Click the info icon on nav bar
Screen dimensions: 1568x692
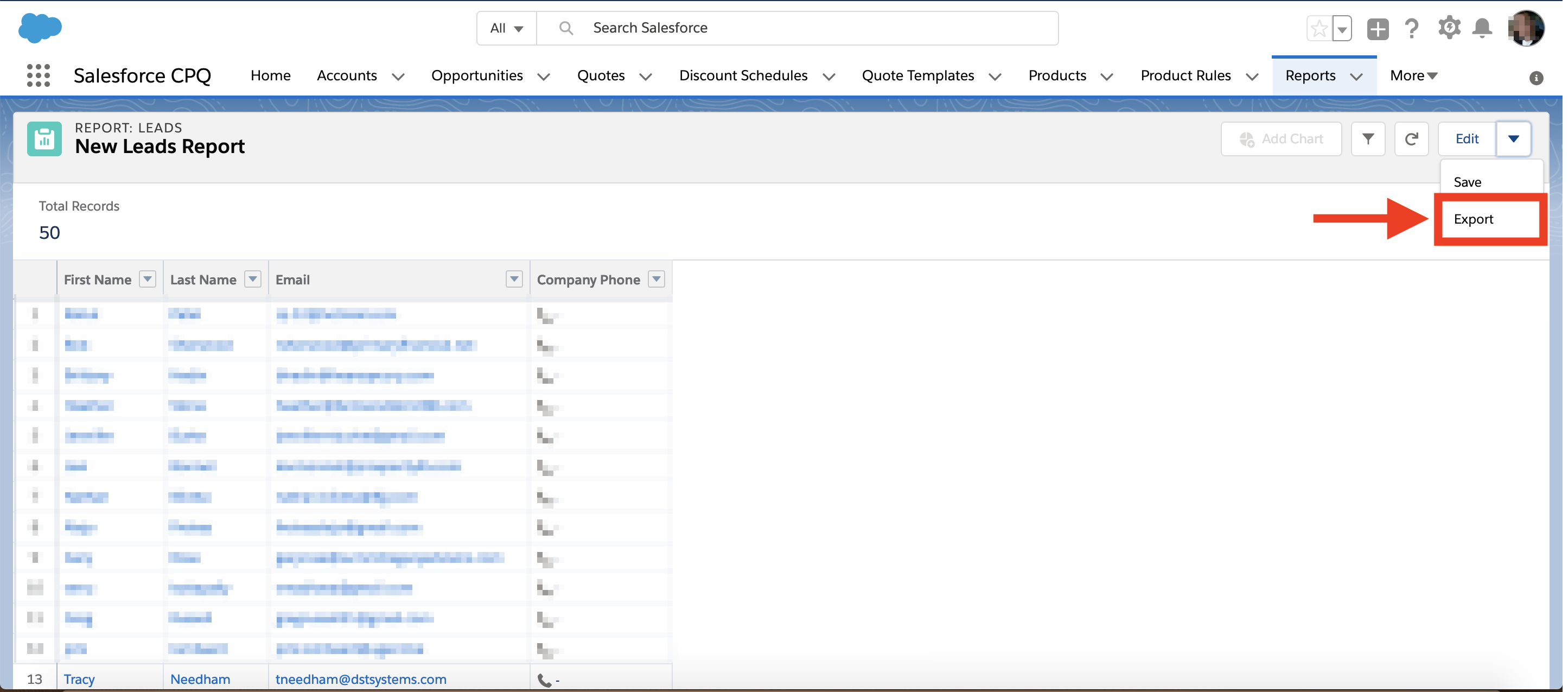pos(1536,78)
